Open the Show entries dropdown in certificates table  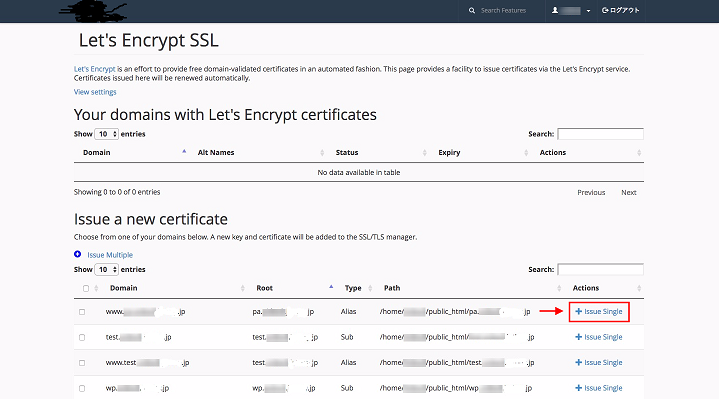106,134
